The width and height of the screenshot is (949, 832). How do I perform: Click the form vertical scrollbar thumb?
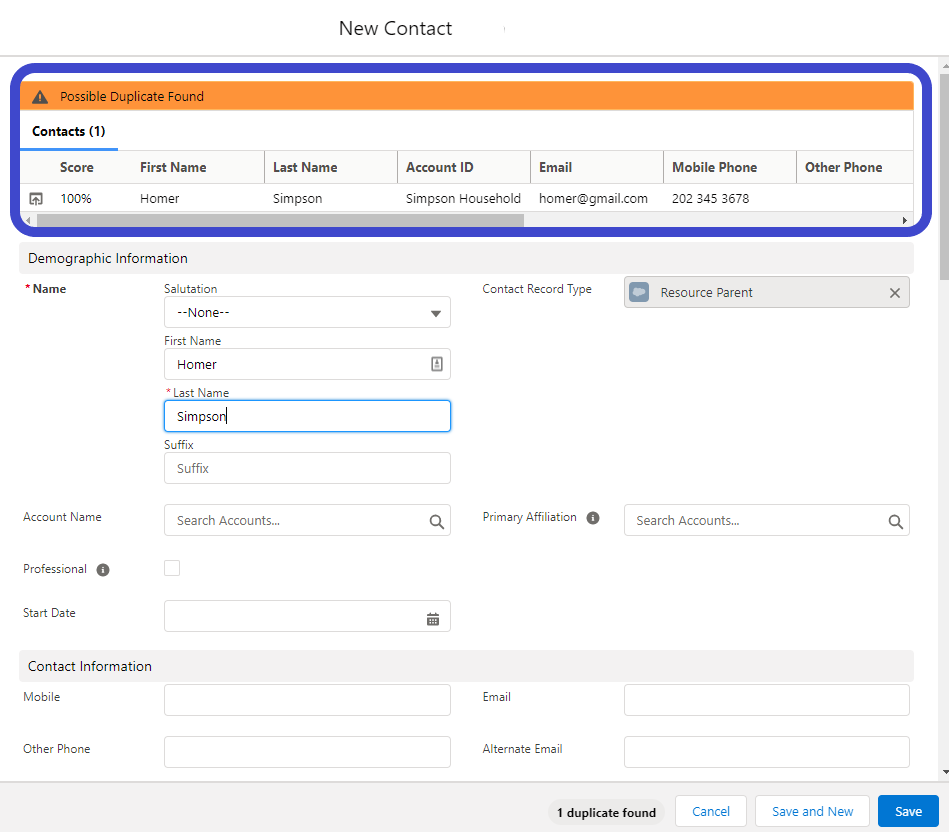click(944, 177)
